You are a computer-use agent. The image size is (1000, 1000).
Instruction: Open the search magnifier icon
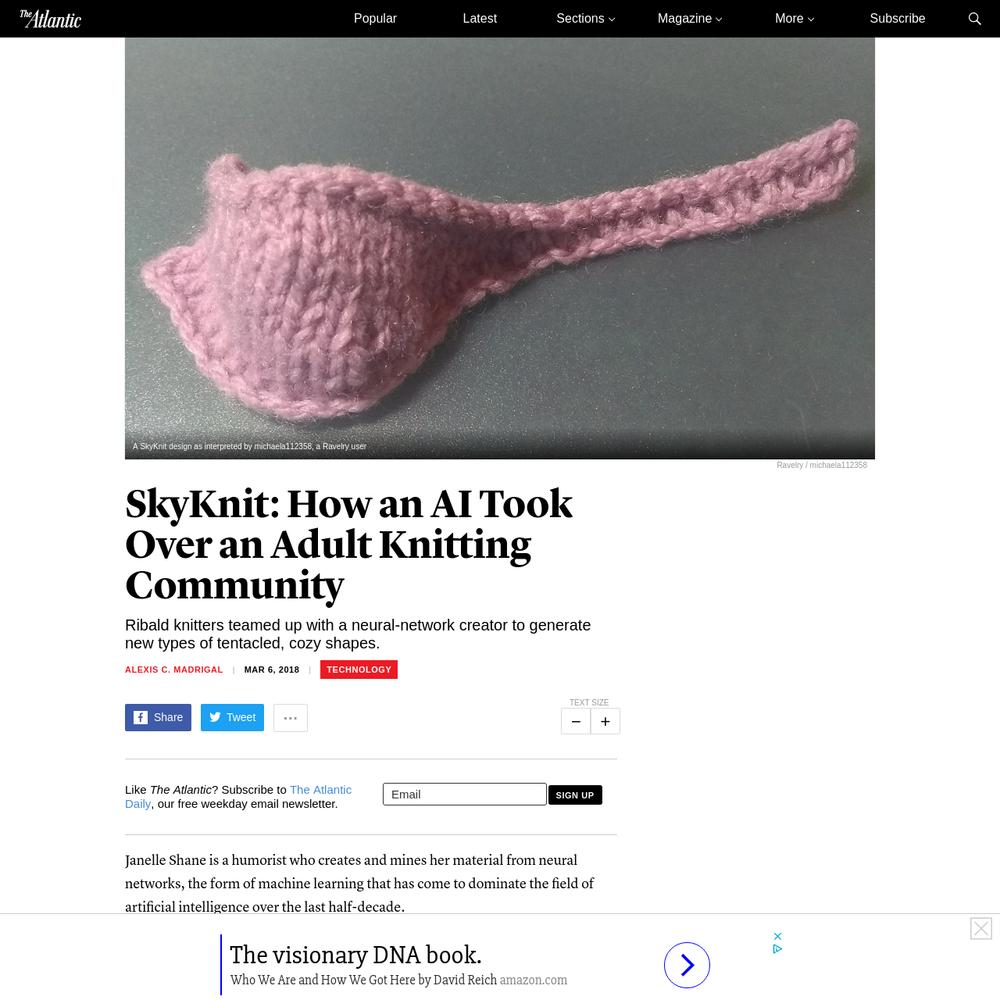pos(974,18)
